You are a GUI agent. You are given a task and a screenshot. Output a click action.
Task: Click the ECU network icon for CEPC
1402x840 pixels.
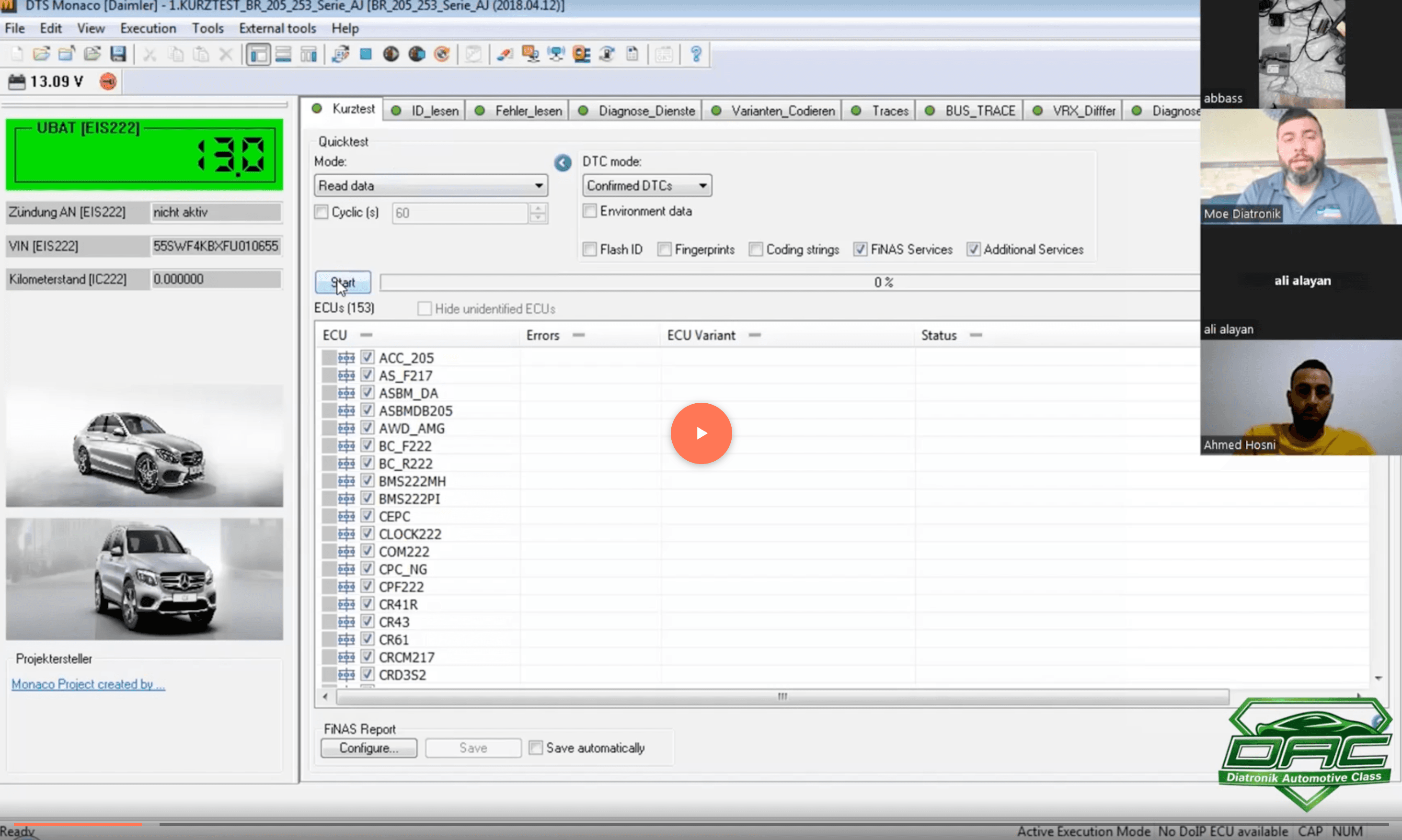(346, 516)
